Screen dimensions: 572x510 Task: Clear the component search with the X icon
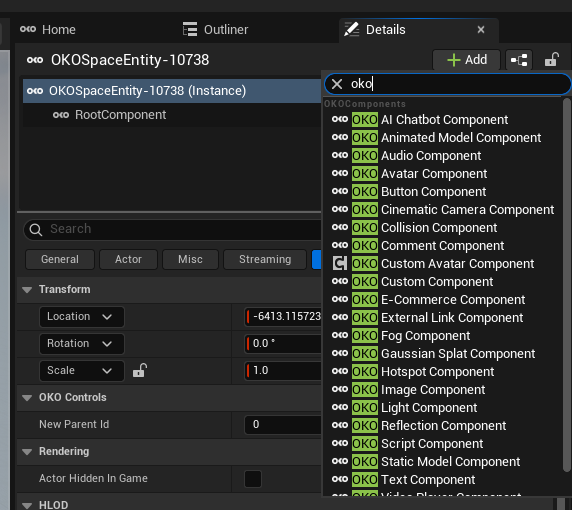337,84
